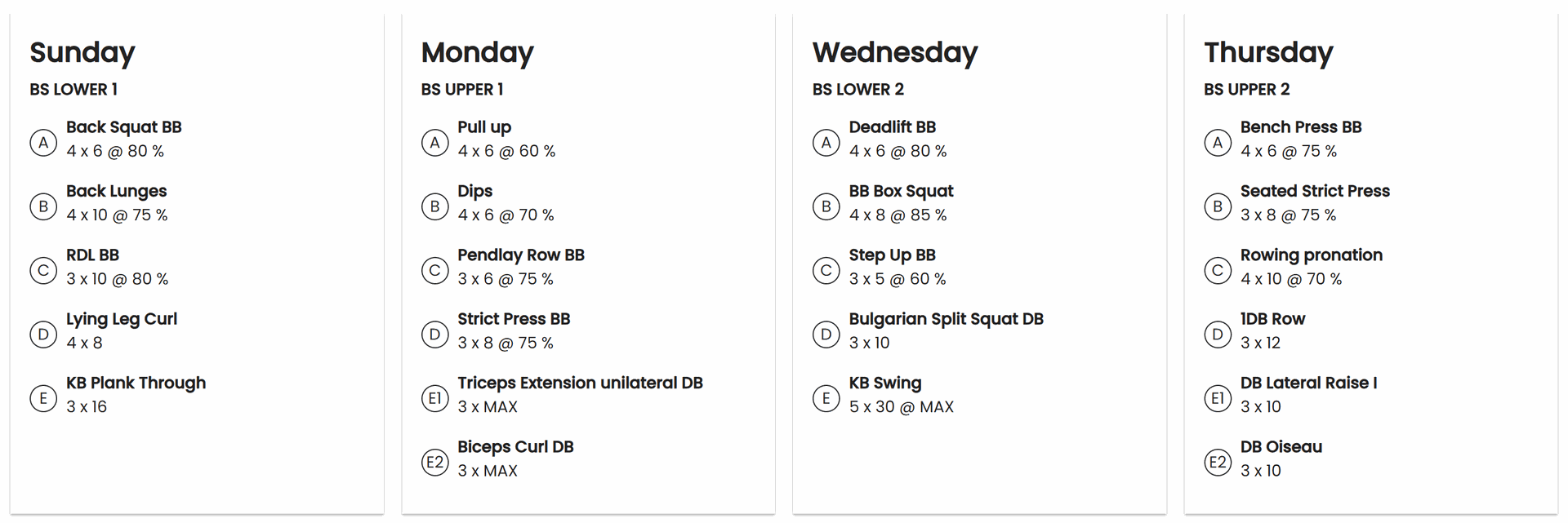The height and width of the screenshot is (523, 1568).
Task: Select the circled C icon for Step Up BB
Action: click(x=826, y=271)
